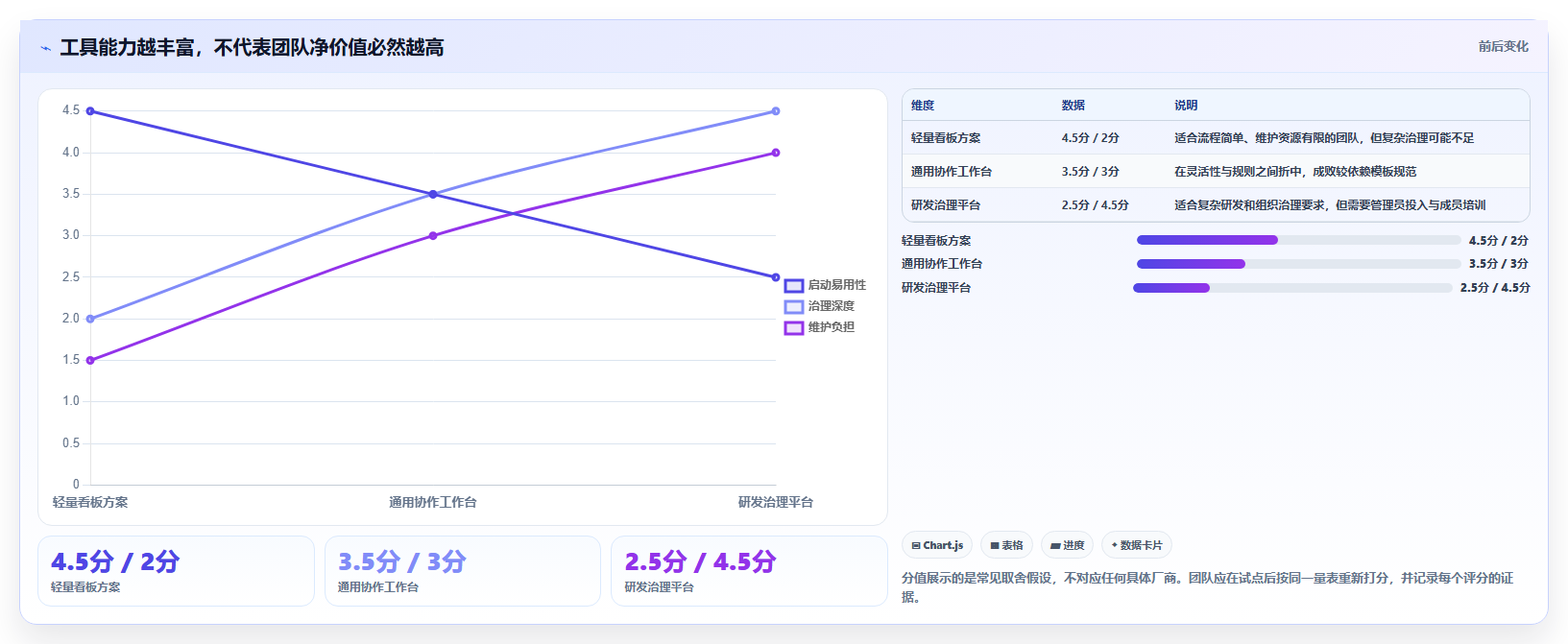Click 启动易用性 data point at 4.5
This screenshot has height=644, width=1568.
point(90,111)
